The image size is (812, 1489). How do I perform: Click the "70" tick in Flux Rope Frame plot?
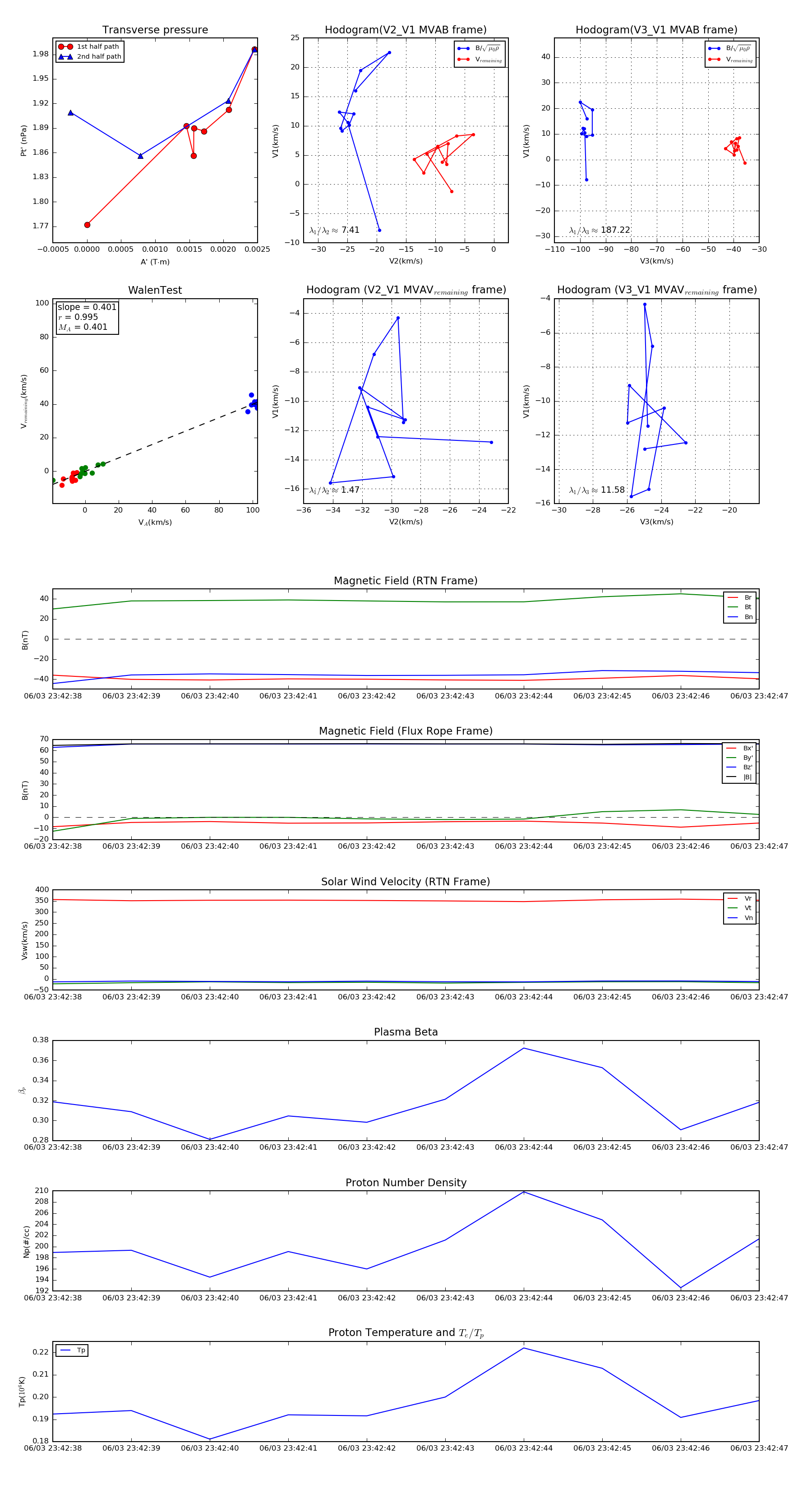[44, 739]
